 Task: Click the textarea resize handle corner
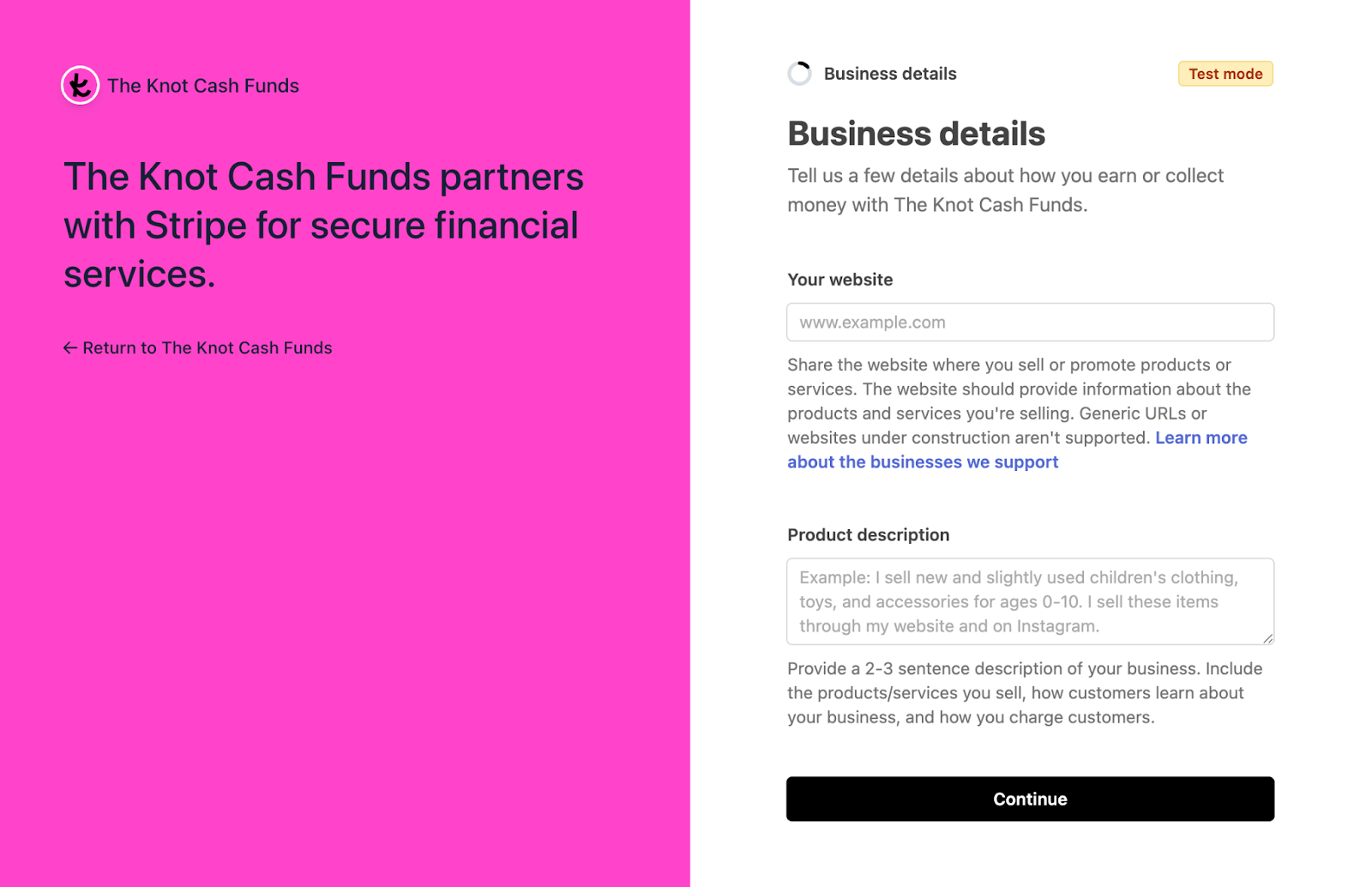click(x=1267, y=637)
